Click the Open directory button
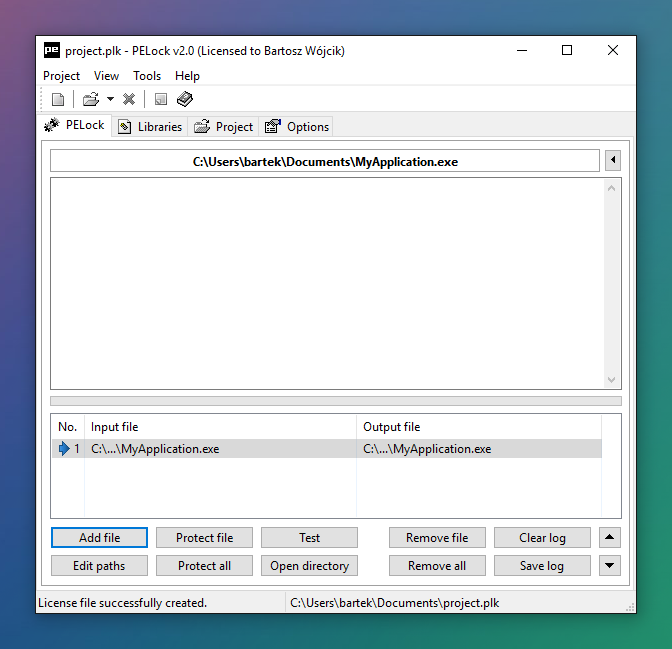Image resolution: width=672 pixels, height=649 pixels. click(x=309, y=565)
